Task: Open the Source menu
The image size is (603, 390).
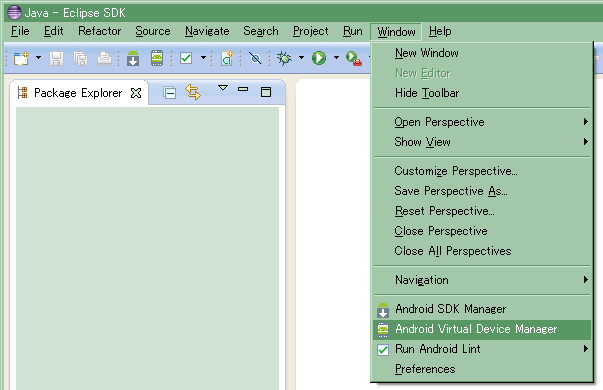Action: tap(153, 31)
